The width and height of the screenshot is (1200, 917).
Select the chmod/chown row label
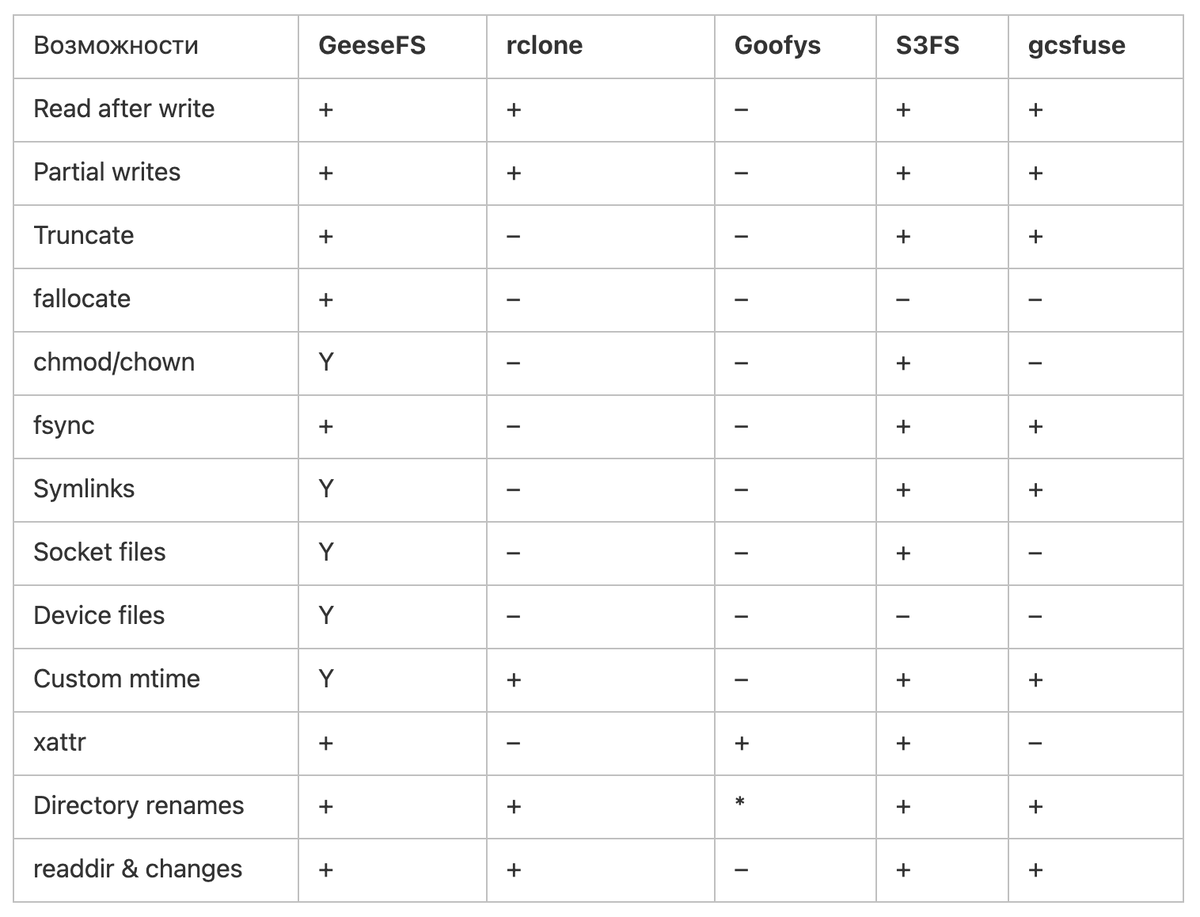pos(114,362)
